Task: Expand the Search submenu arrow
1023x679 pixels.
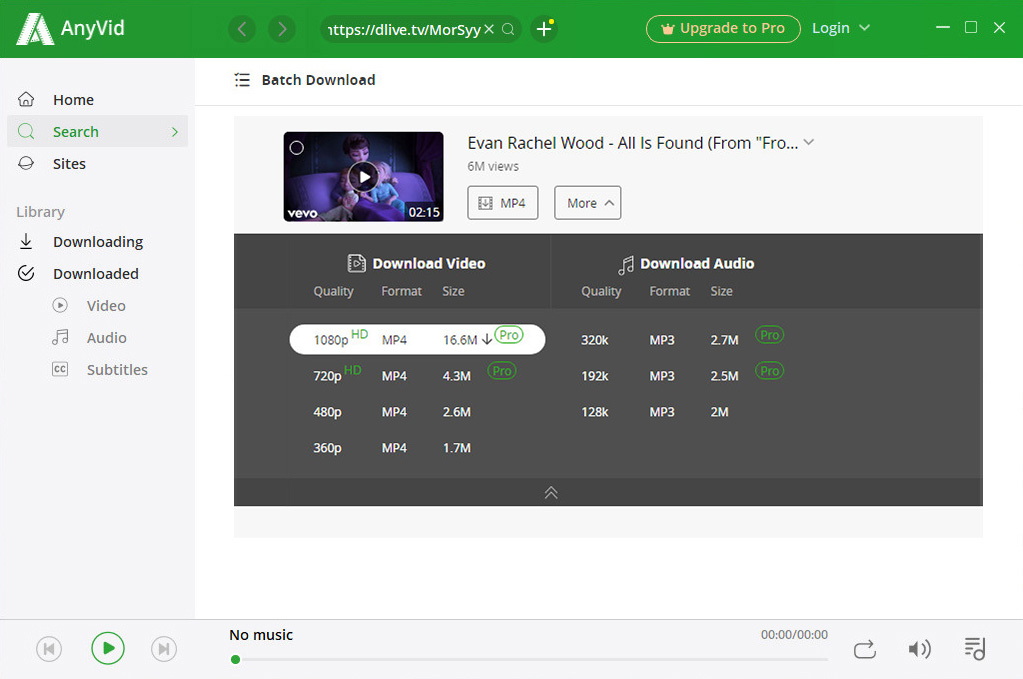Action: (174, 131)
